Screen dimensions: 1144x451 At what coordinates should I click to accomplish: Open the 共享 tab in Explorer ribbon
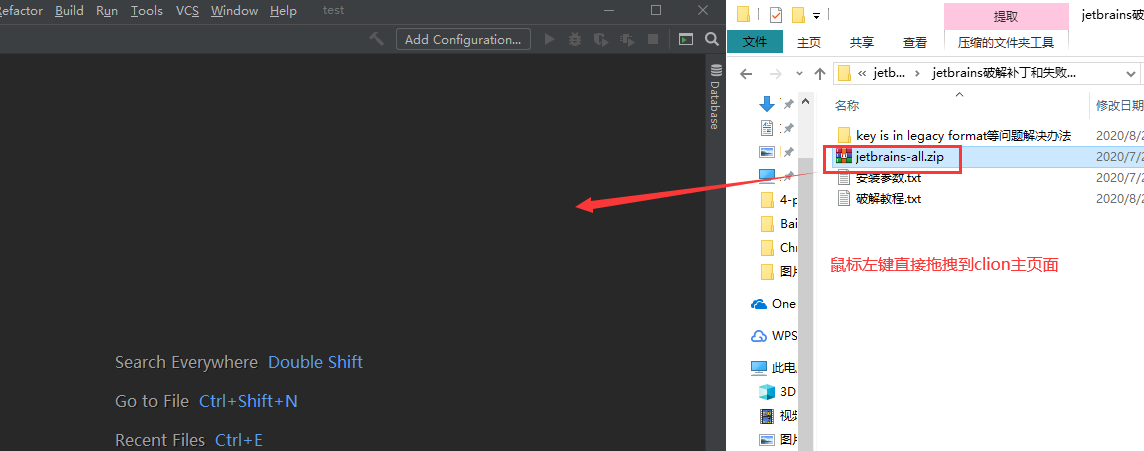coord(862,42)
